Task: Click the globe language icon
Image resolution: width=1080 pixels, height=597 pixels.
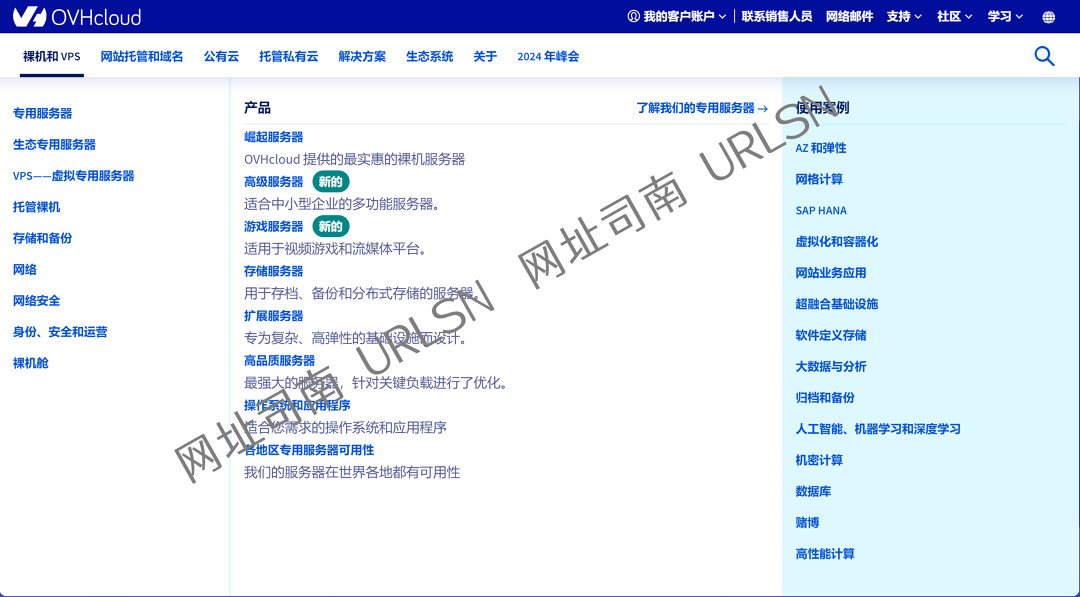Action: 1048,16
